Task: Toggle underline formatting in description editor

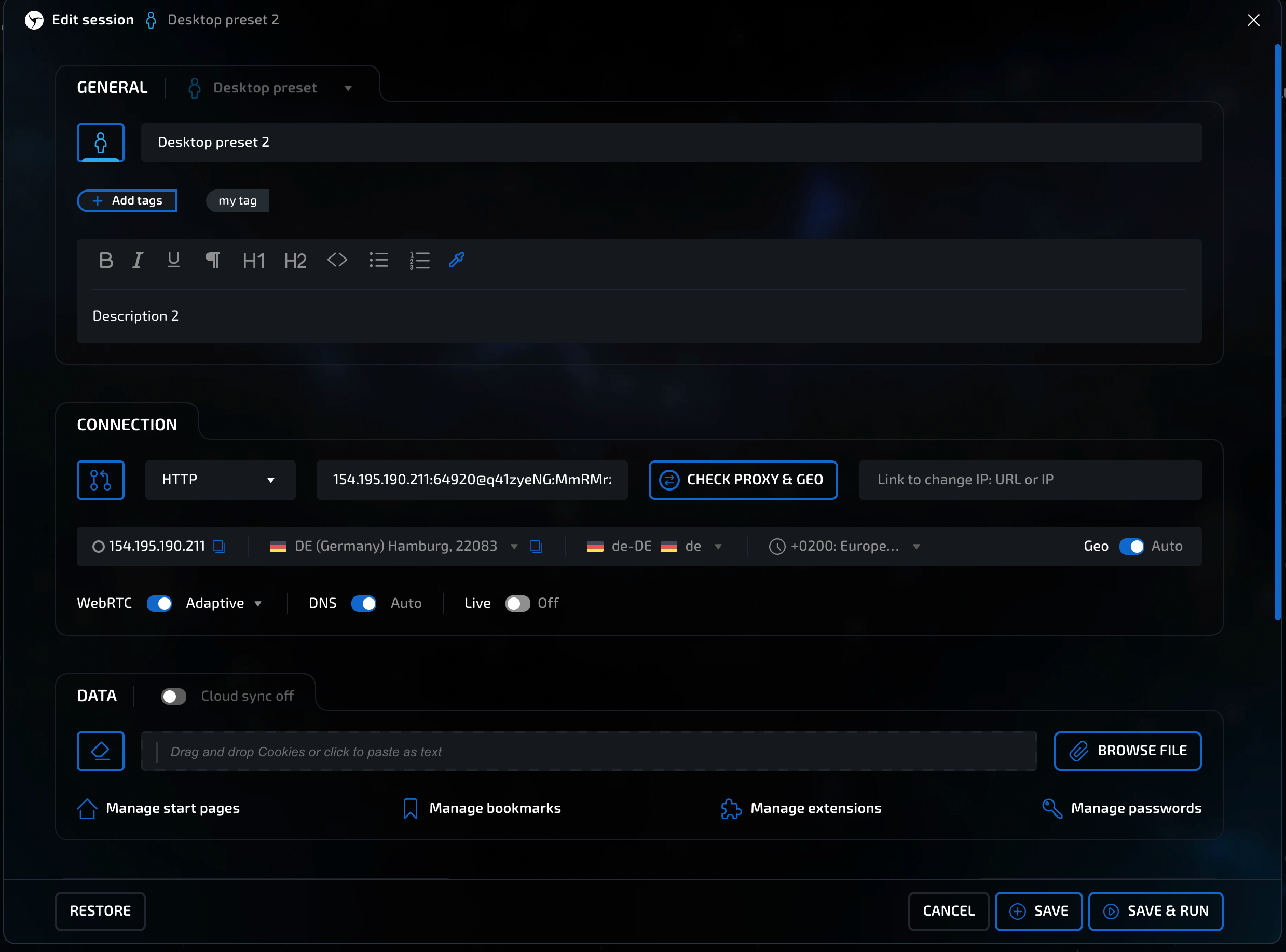Action: (x=173, y=261)
